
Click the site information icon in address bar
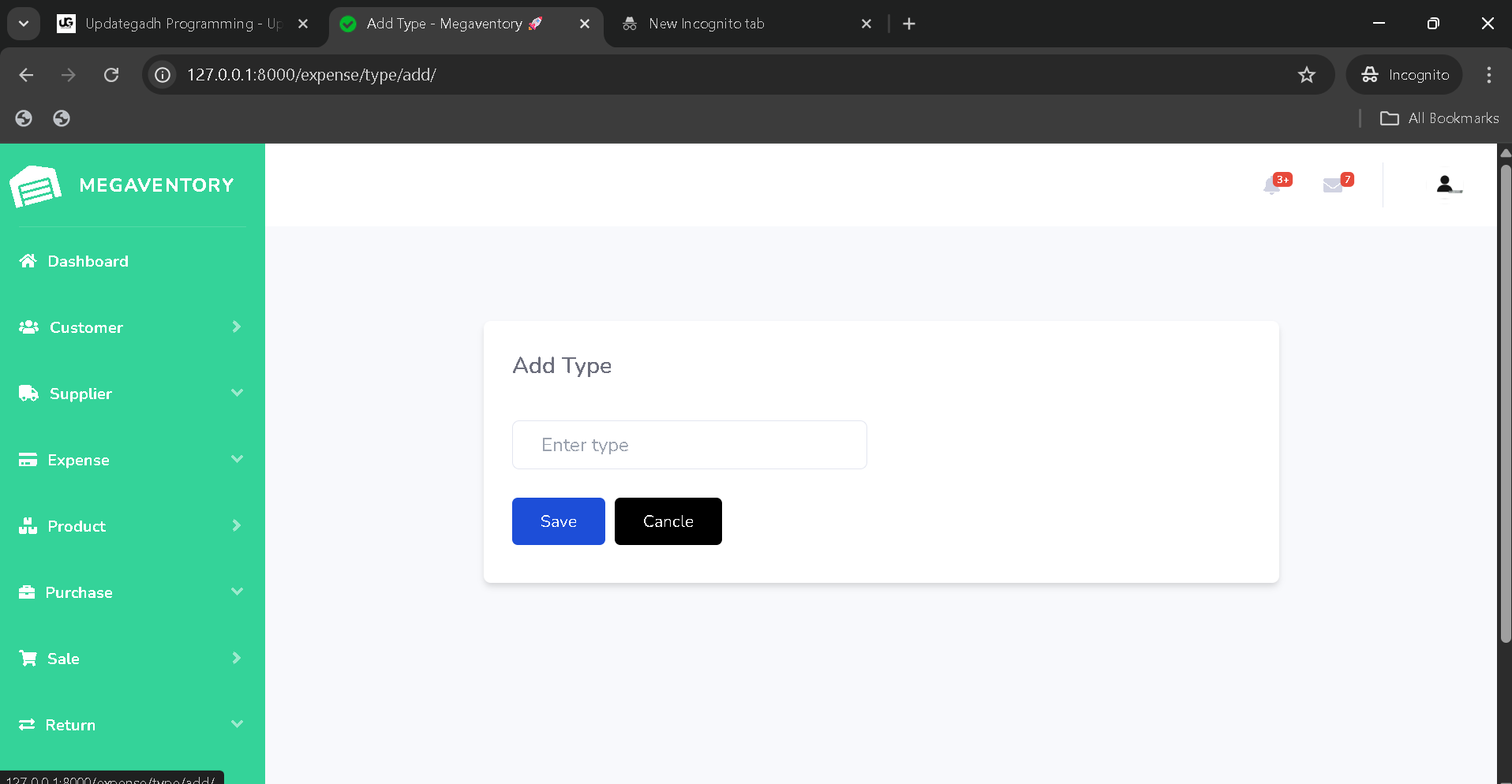tap(163, 75)
